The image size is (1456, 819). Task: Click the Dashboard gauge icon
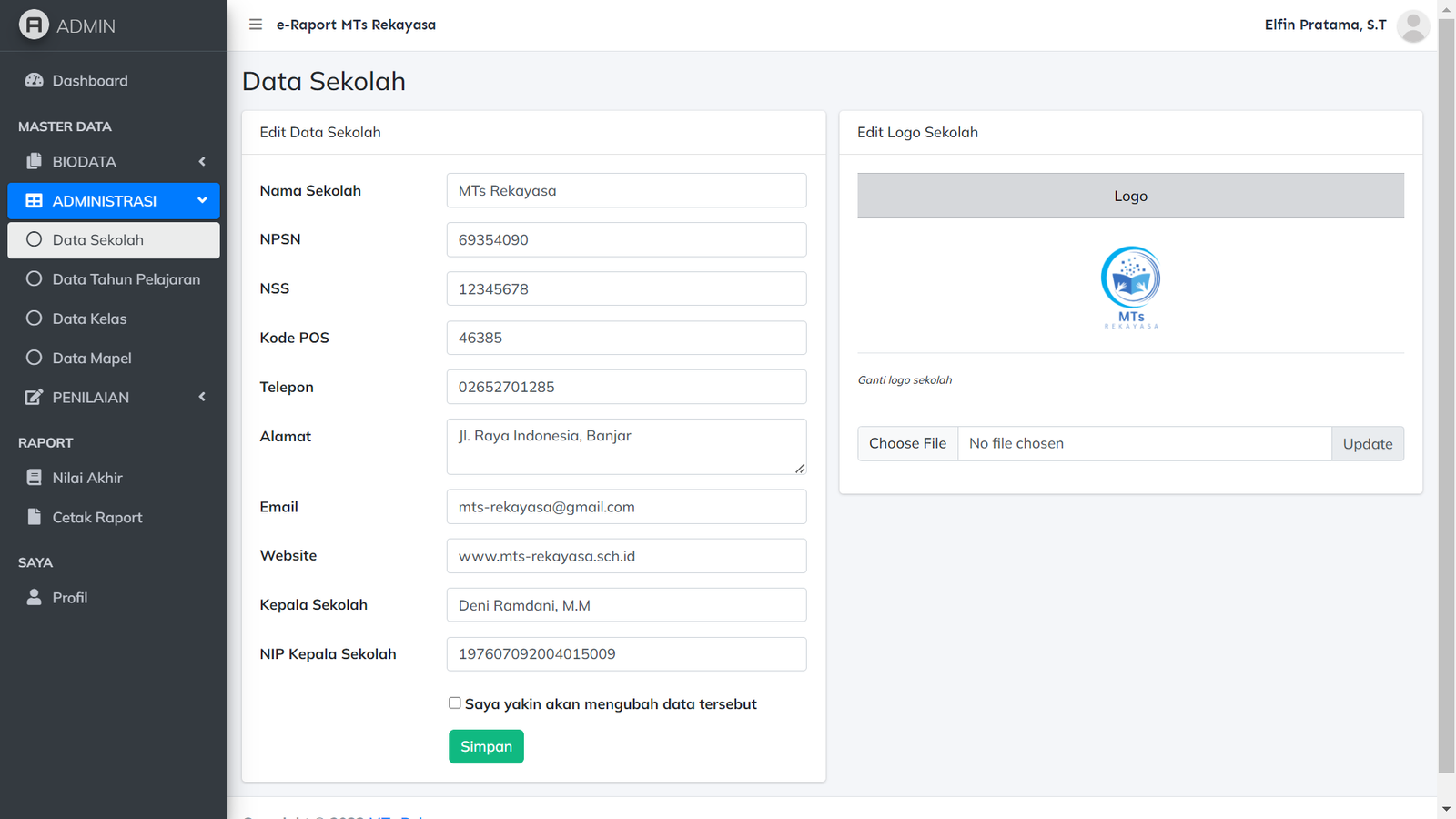point(35,80)
